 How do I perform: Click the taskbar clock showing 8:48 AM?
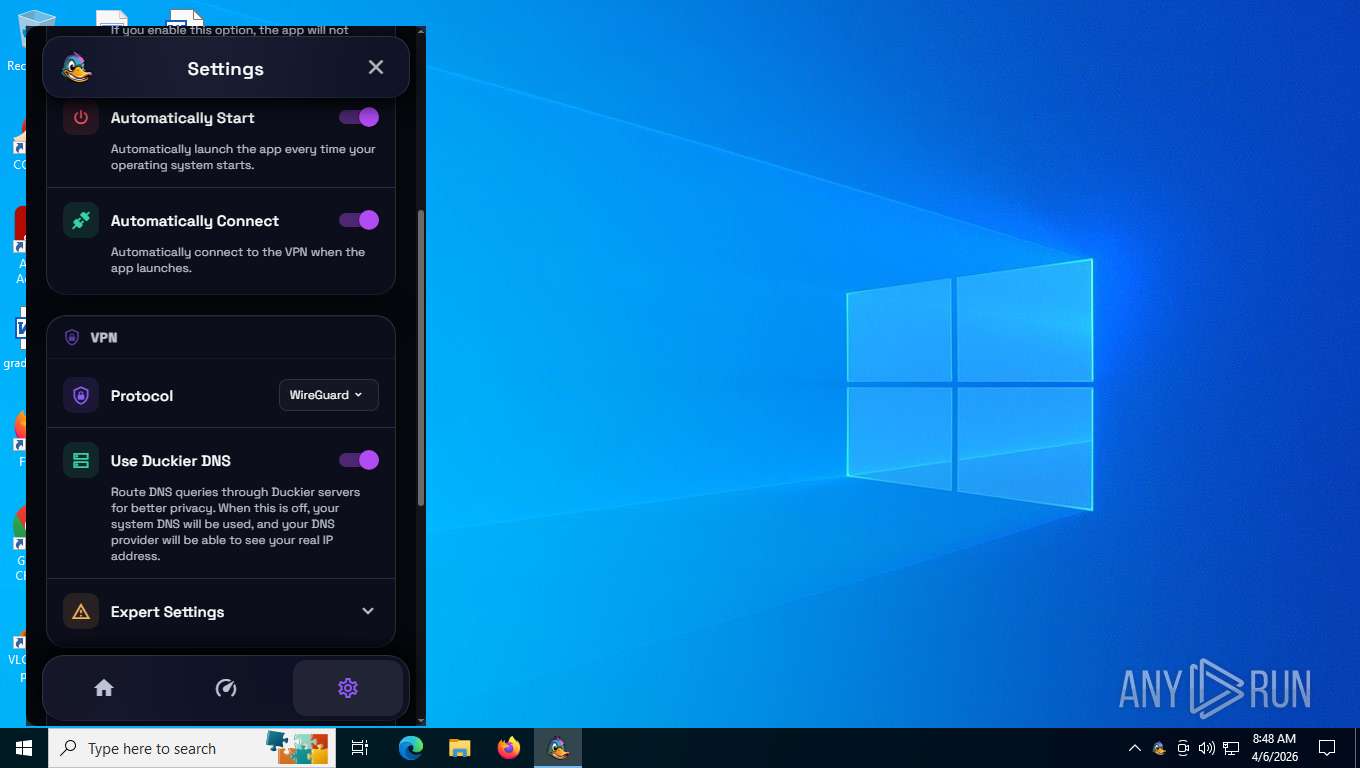1274,748
